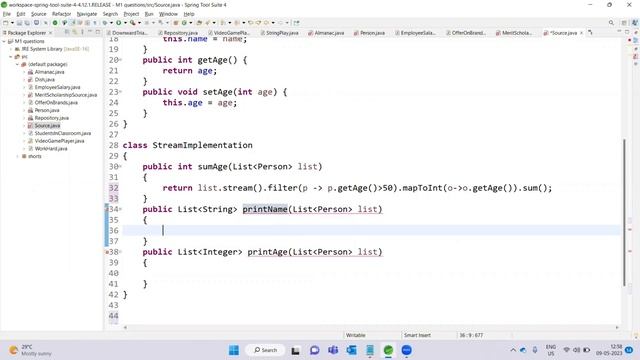Viewport: 640px width, 360px height.
Task: Click the Open Type toolbar icon
Action: pyautogui.click(x=199, y=23)
